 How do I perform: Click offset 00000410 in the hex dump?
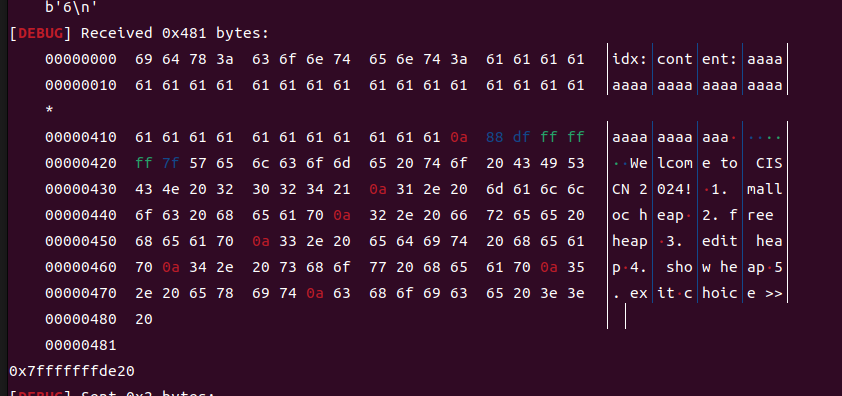pos(81,137)
